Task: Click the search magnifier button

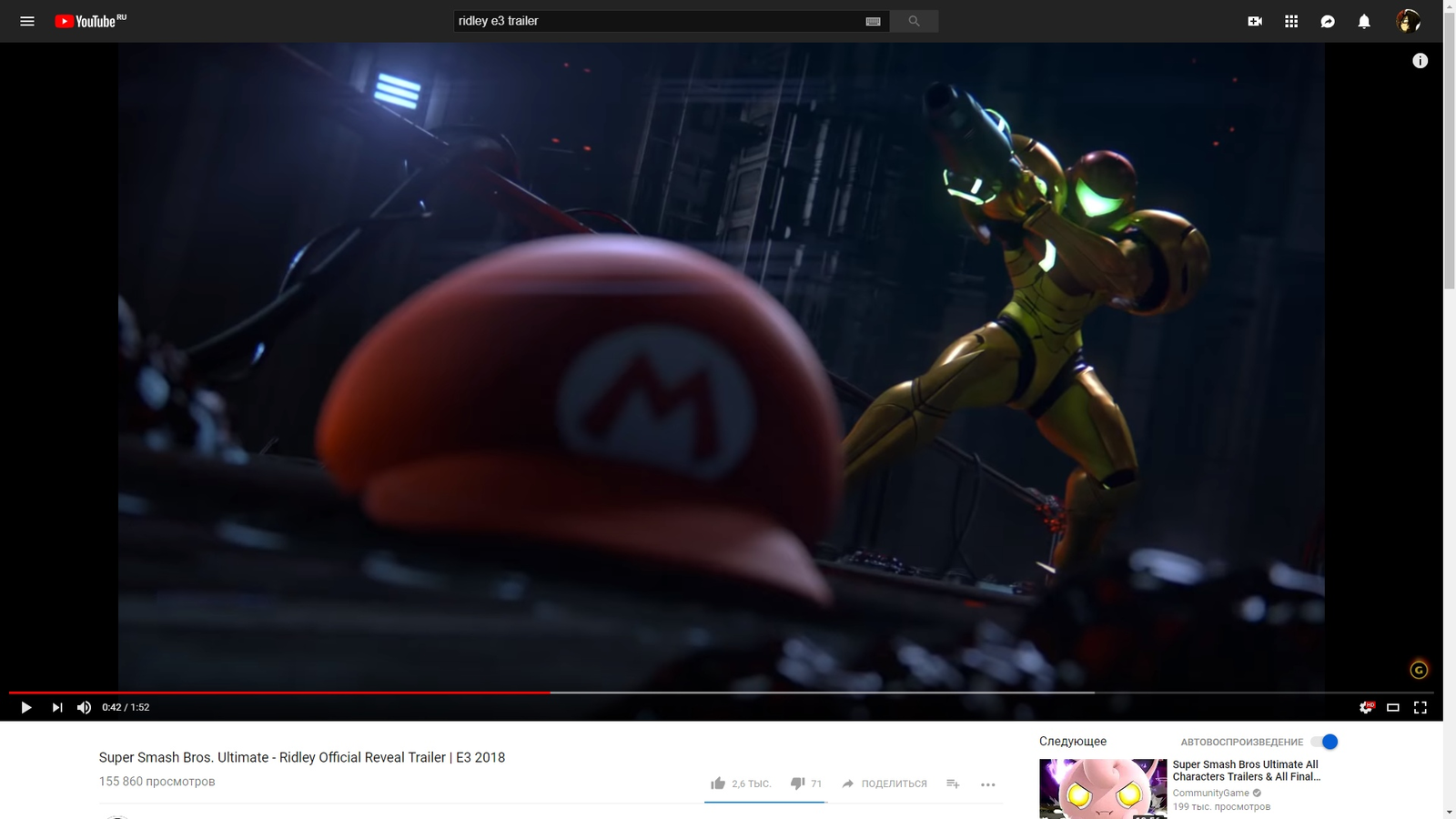Action: pos(914,21)
